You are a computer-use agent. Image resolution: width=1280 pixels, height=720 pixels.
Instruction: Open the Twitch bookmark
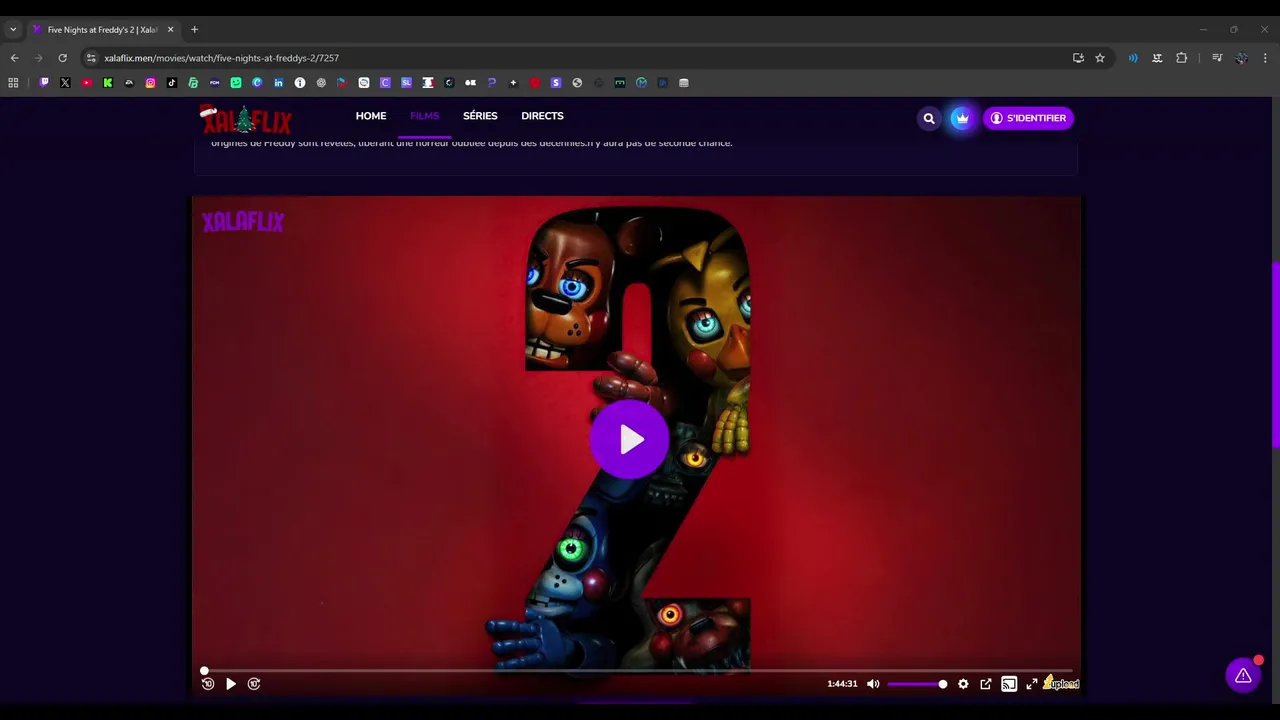[x=44, y=83]
